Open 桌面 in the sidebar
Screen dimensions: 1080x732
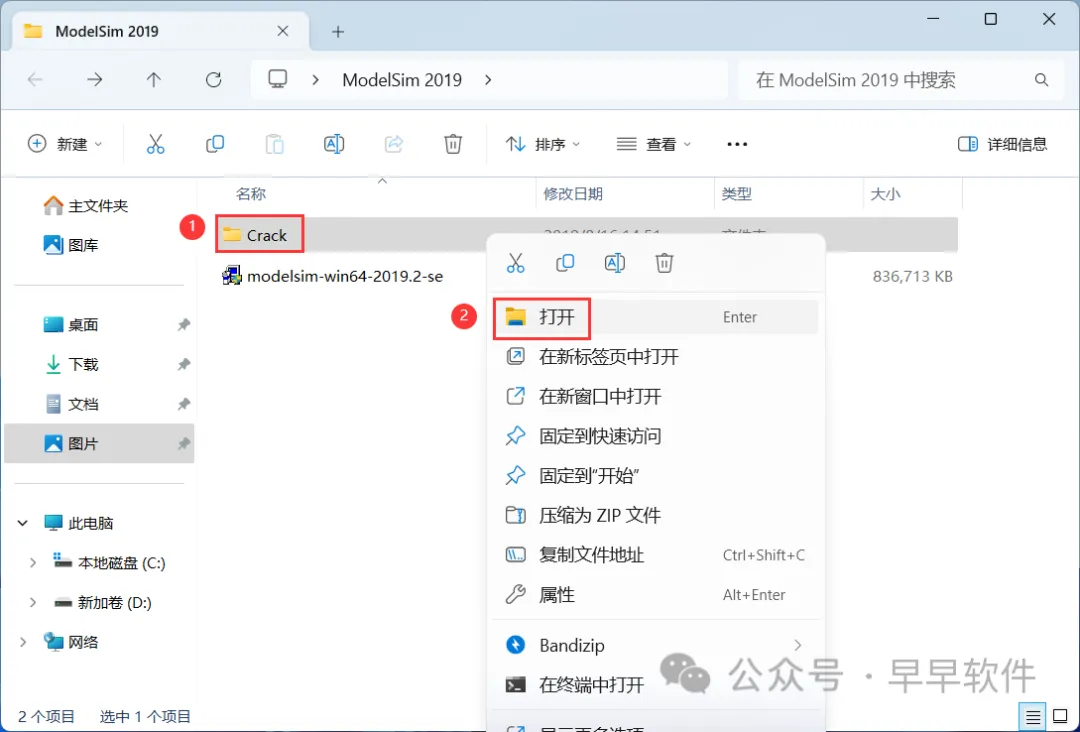(98, 324)
